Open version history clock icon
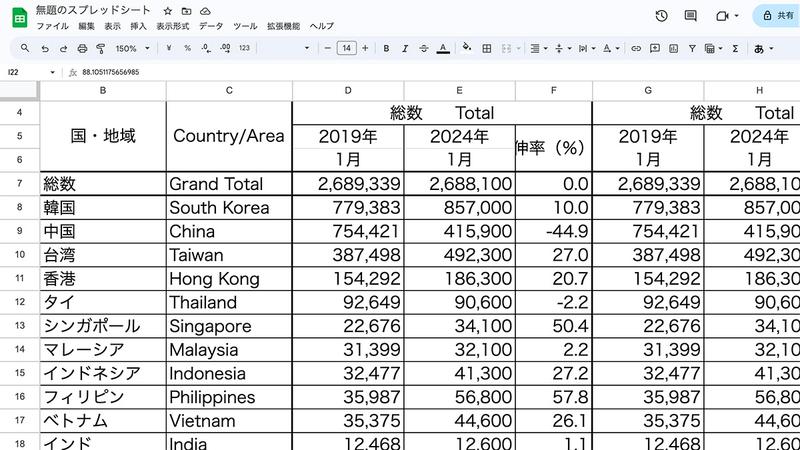This screenshot has height=450, width=800. coord(662,16)
